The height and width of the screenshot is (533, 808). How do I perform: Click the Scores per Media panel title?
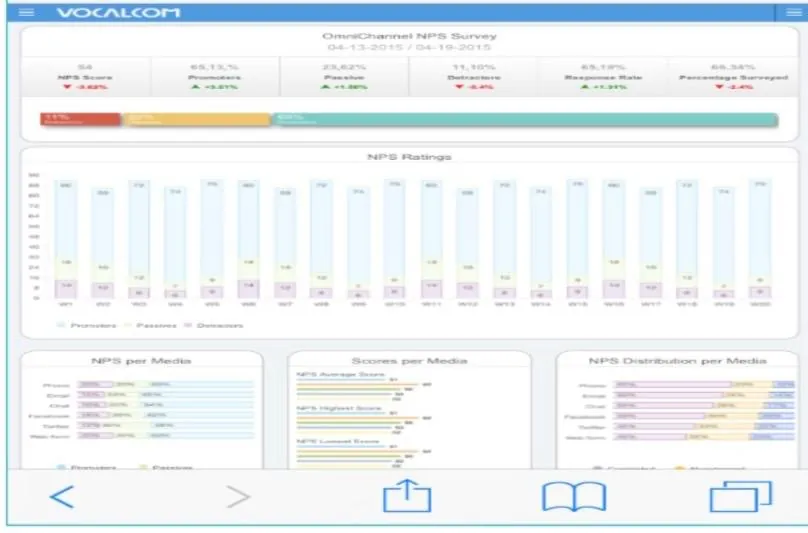[409, 361]
